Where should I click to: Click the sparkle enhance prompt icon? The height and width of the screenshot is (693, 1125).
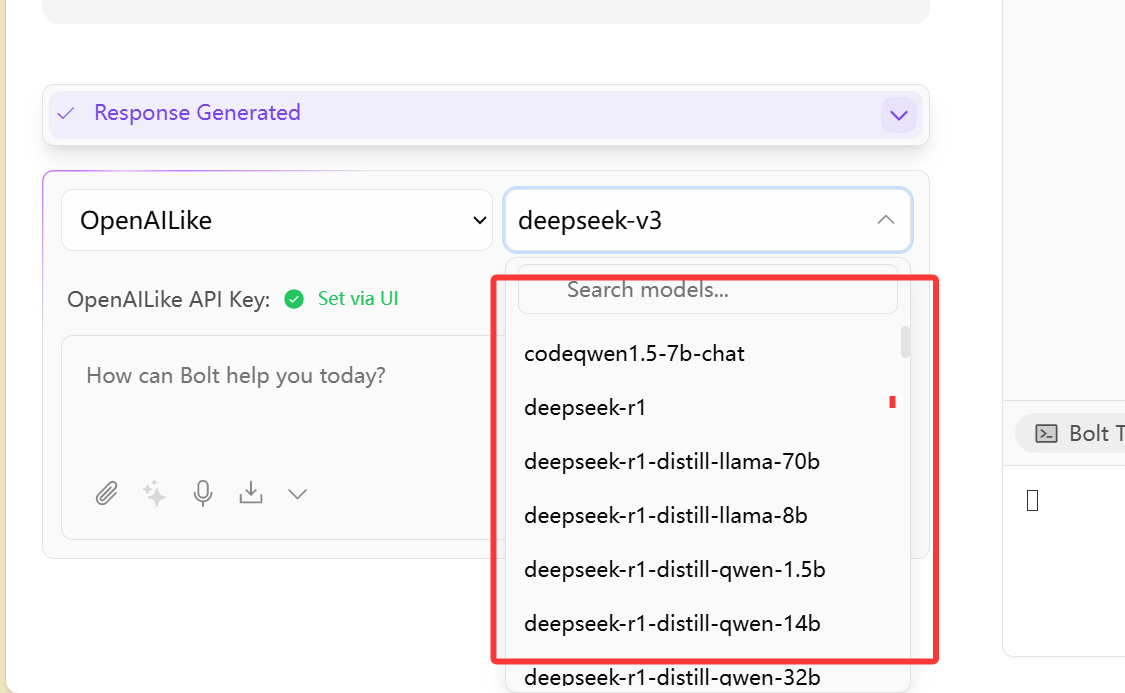154,494
